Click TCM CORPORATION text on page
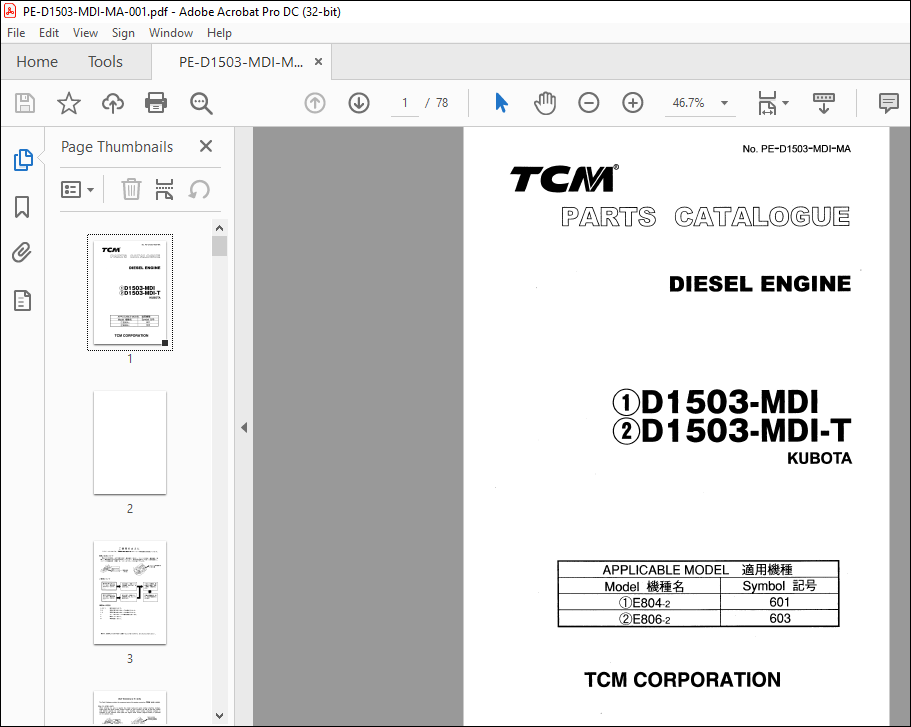Viewport: 911px width, 727px height. click(x=683, y=679)
